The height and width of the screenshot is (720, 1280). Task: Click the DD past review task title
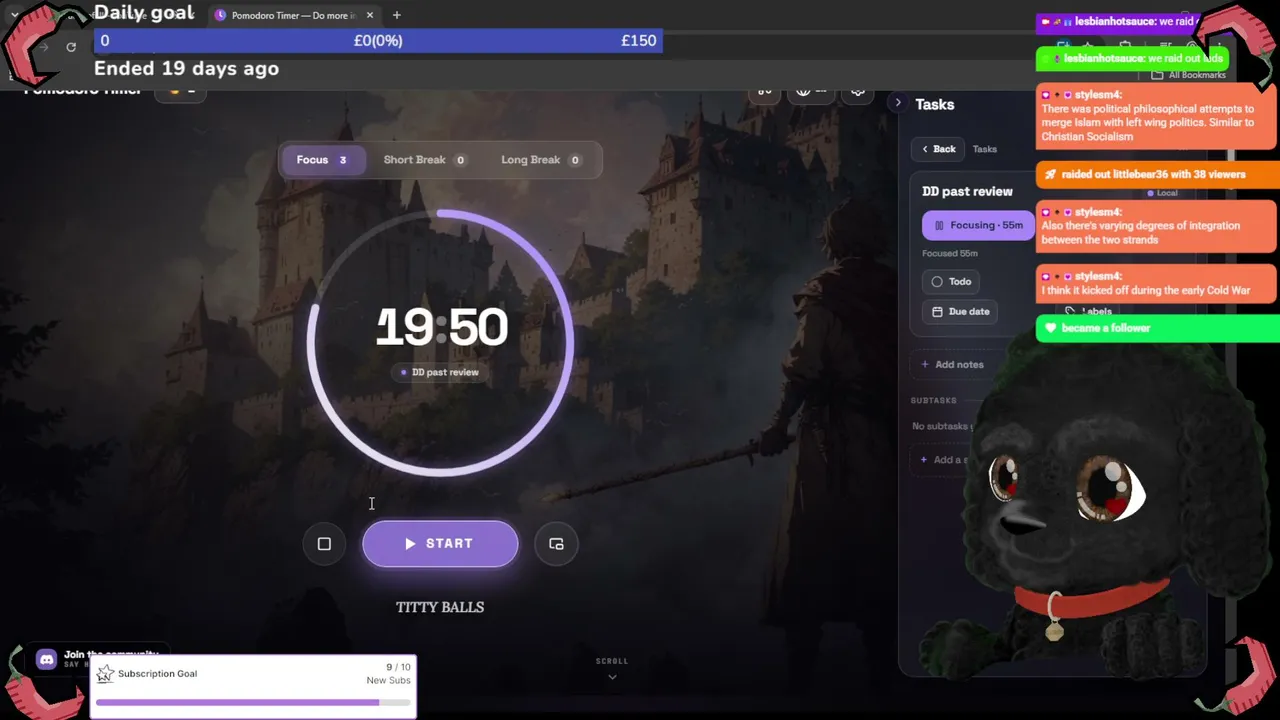(967, 191)
